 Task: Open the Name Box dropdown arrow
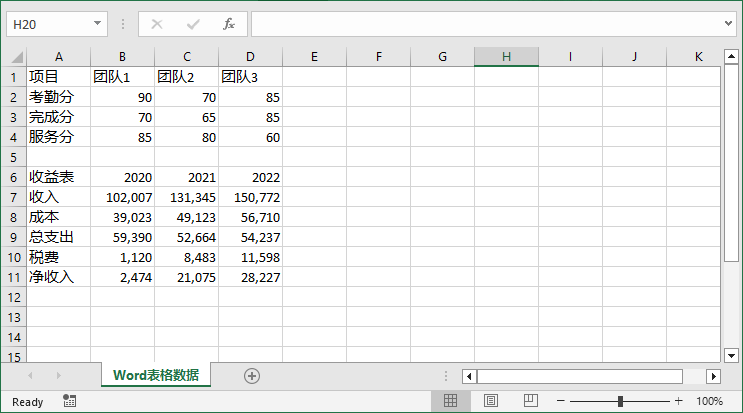pos(97,24)
